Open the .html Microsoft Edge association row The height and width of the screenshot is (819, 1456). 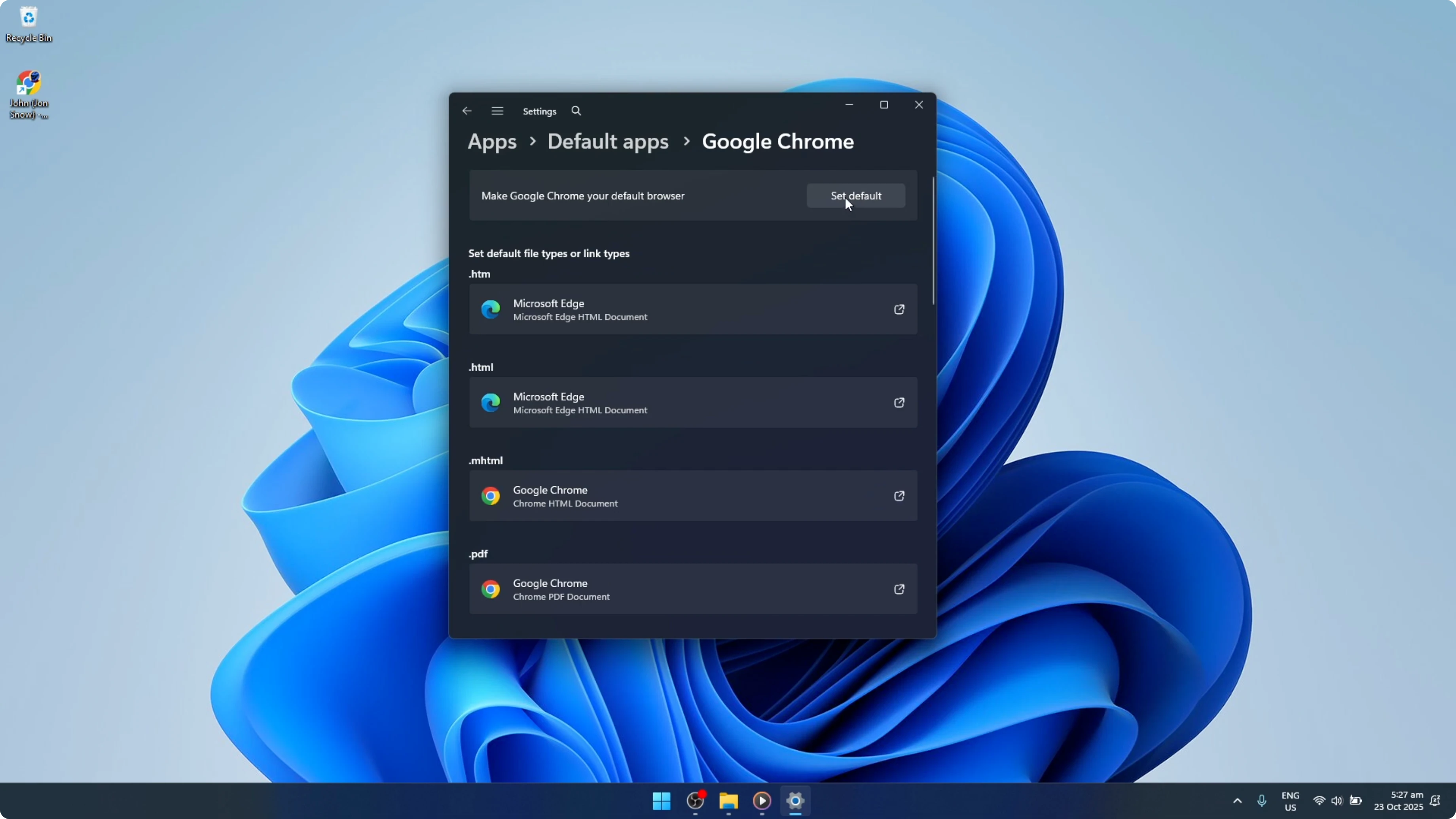pos(692,402)
